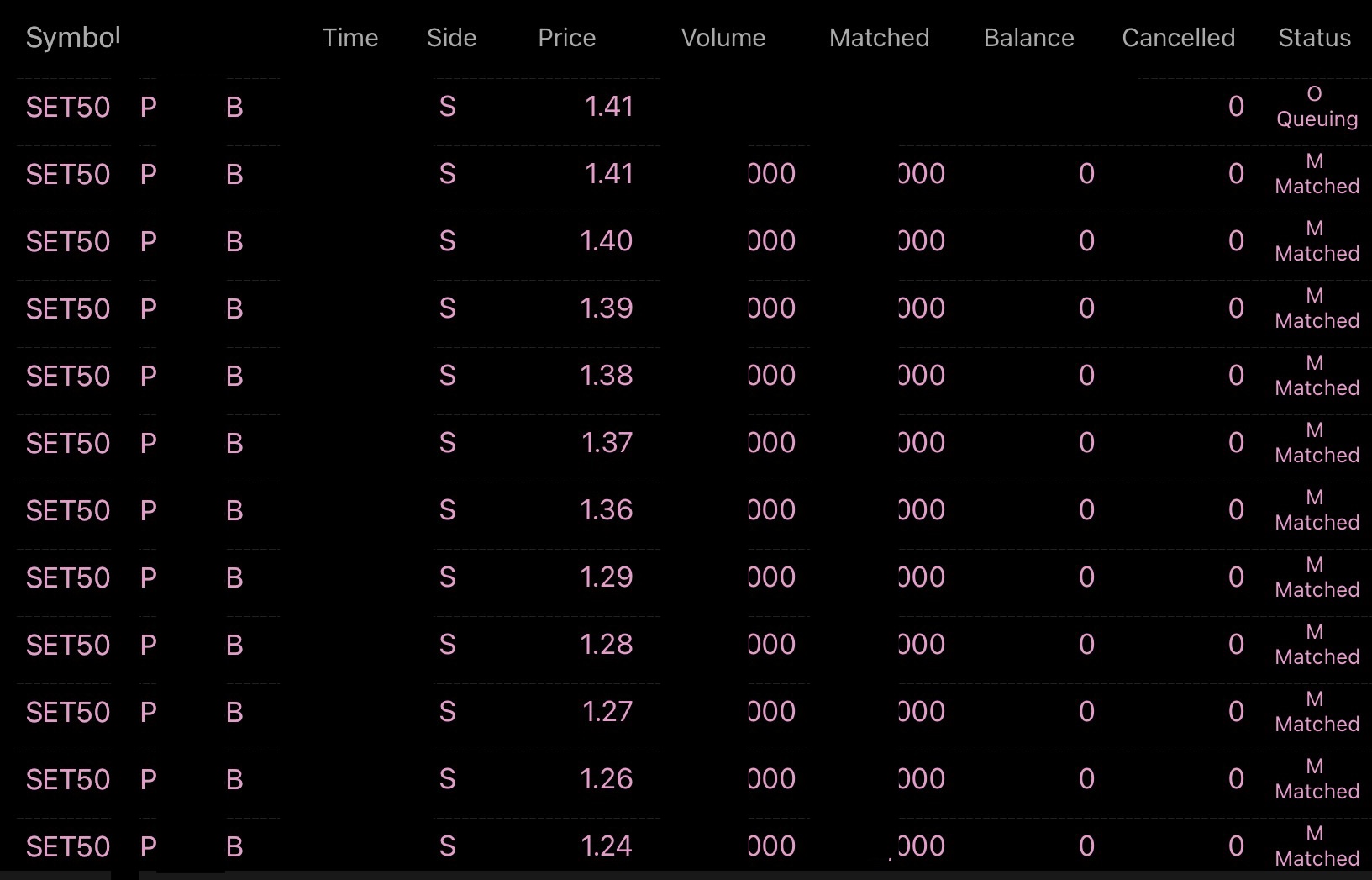
Task: Click the Volume column header
Action: pos(723,38)
